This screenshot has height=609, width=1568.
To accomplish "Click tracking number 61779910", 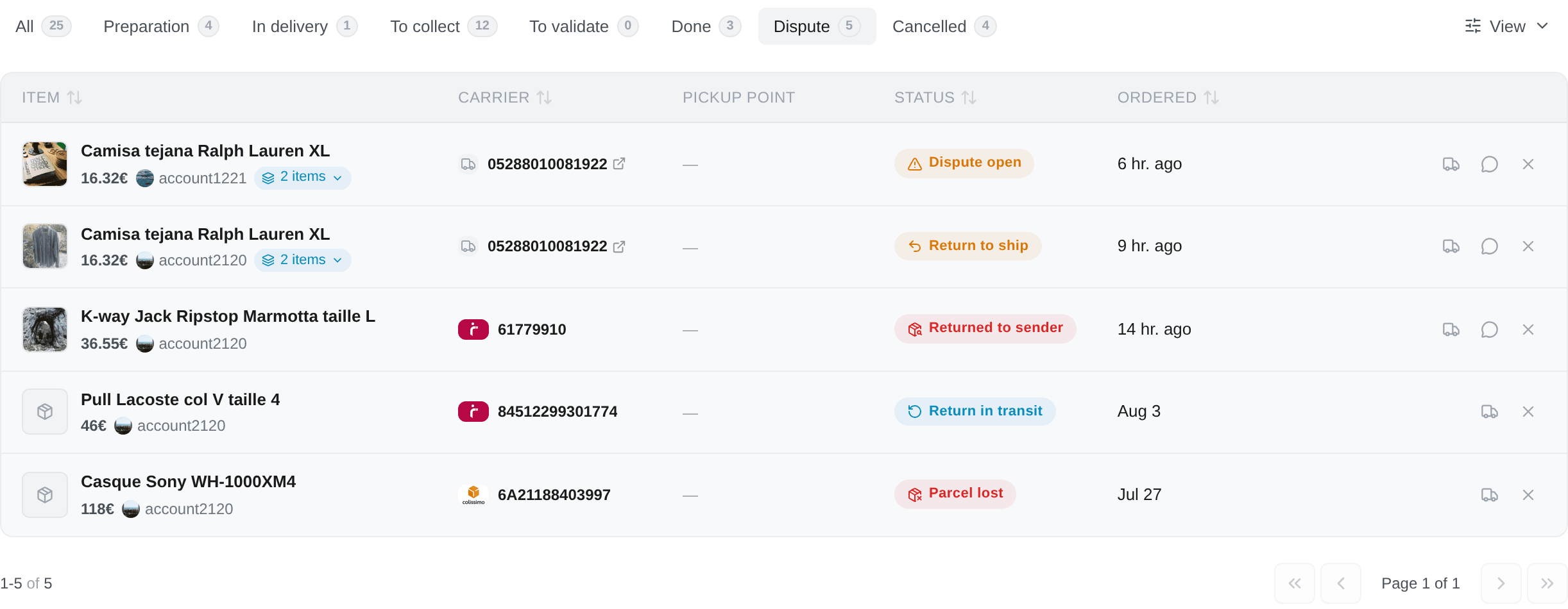I will (532, 330).
